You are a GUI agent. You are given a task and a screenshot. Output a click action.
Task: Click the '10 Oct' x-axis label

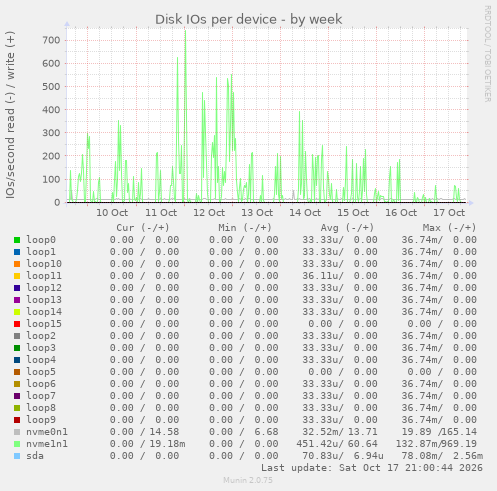click(x=112, y=213)
